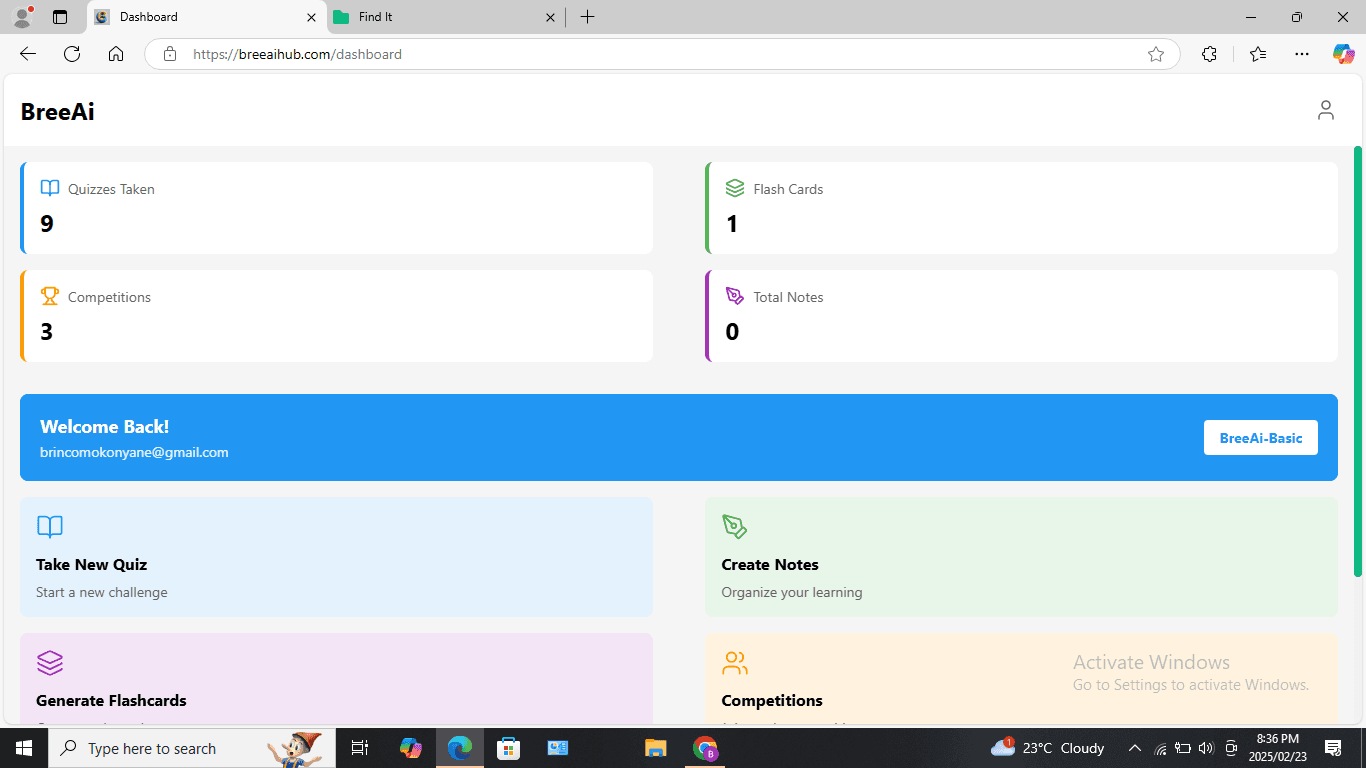Viewport: 1366px width, 768px height.
Task: Click the Quizzes Taken book icon
Action: [50, 188]
